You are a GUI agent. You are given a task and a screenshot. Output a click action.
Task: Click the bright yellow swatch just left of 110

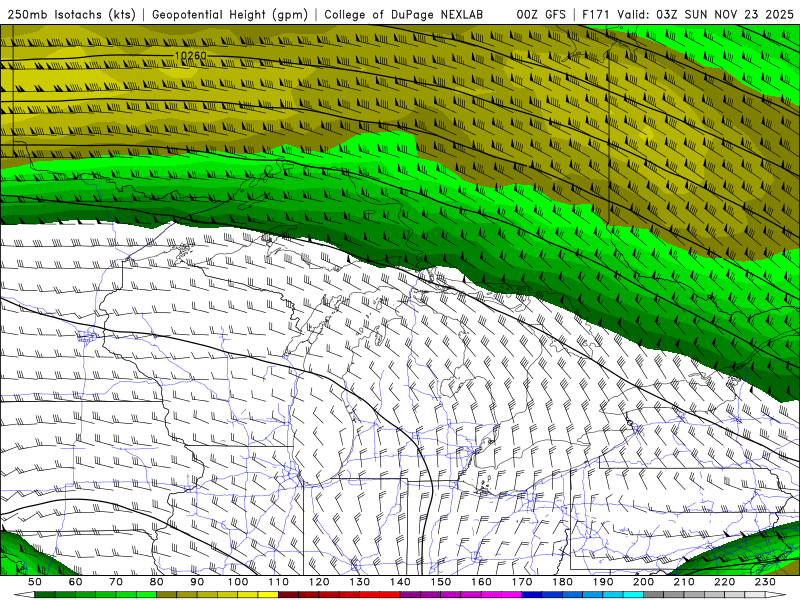click(x=268, y=595)
